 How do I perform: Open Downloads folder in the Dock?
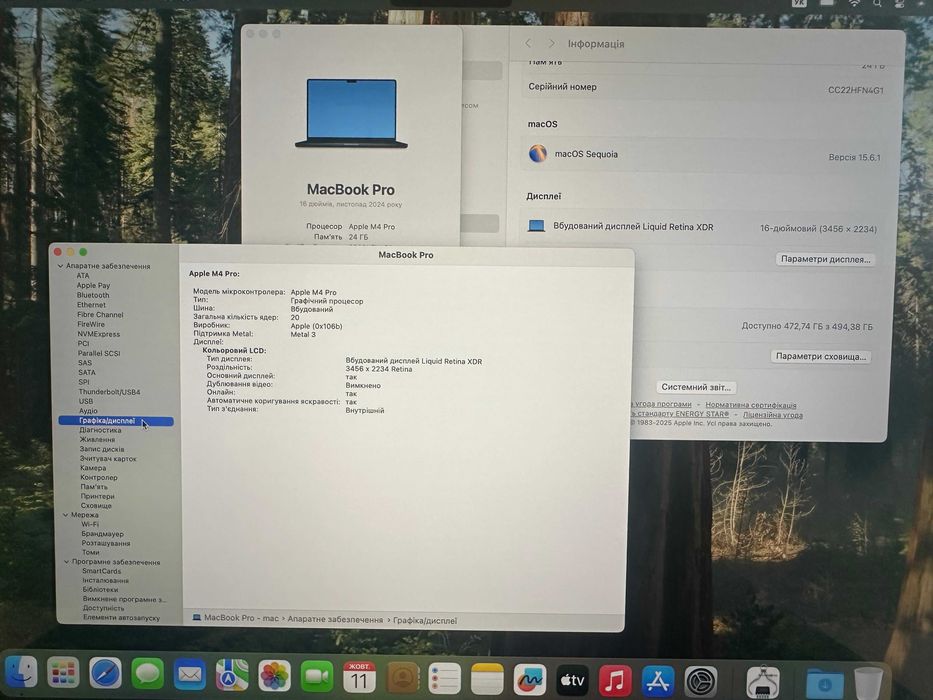[824, 683]
